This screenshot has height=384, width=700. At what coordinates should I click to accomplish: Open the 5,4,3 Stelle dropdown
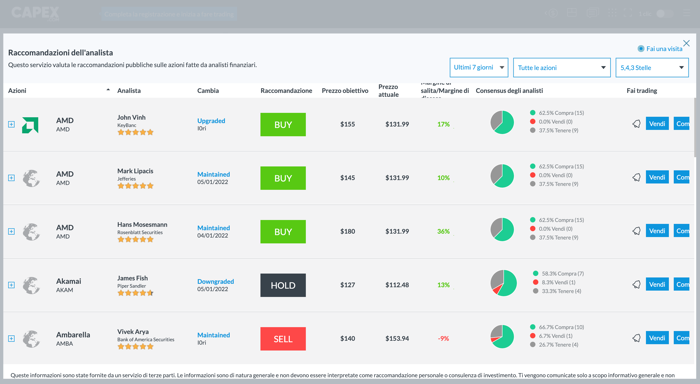(652, 67)
